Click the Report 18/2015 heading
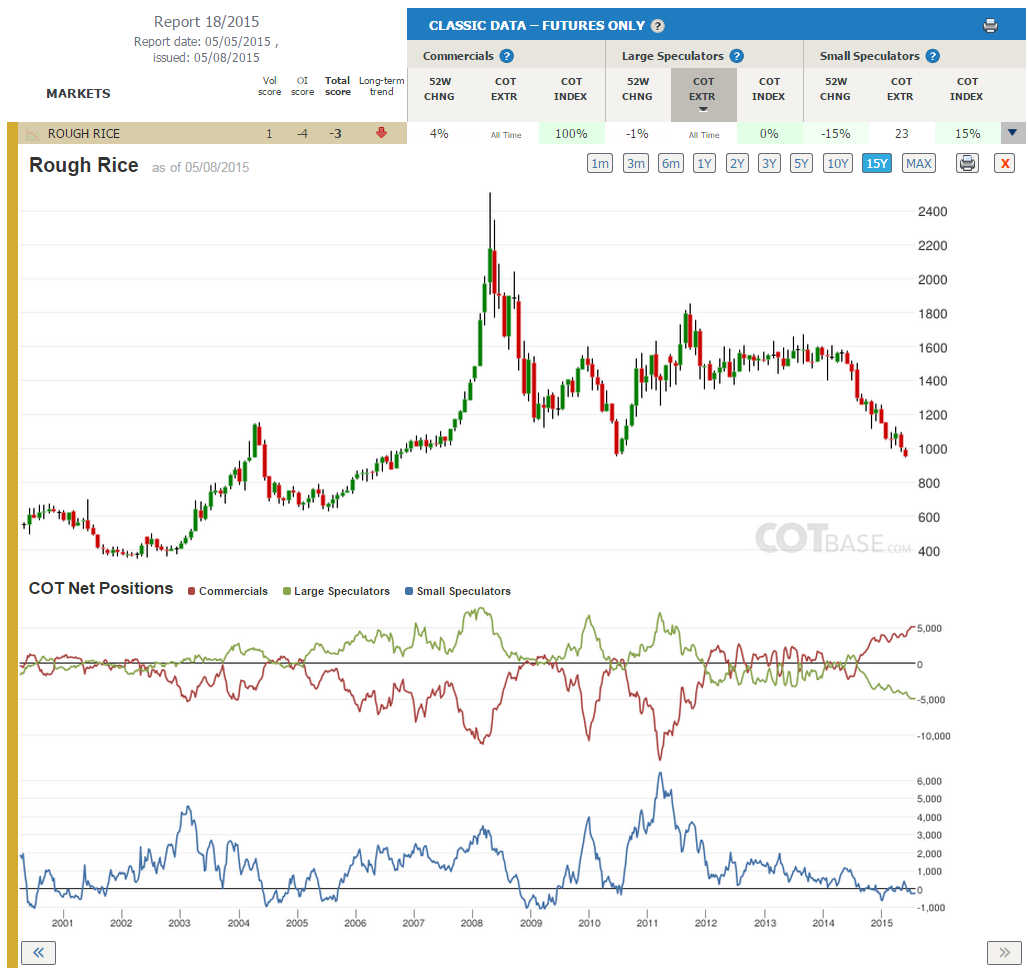The image size is (1028, 968). tap(207, 22)
